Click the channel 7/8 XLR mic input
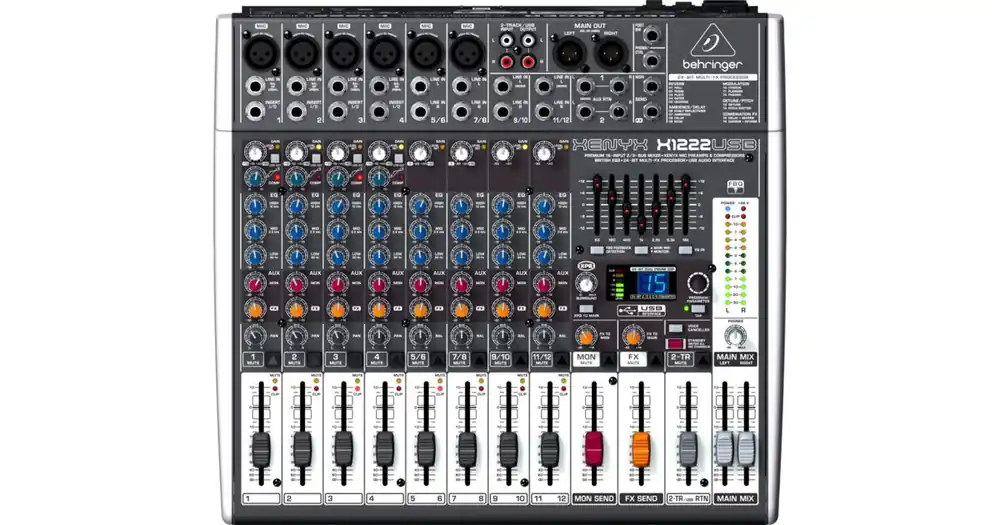This screenshot has height=525, width=1000. 468,52
